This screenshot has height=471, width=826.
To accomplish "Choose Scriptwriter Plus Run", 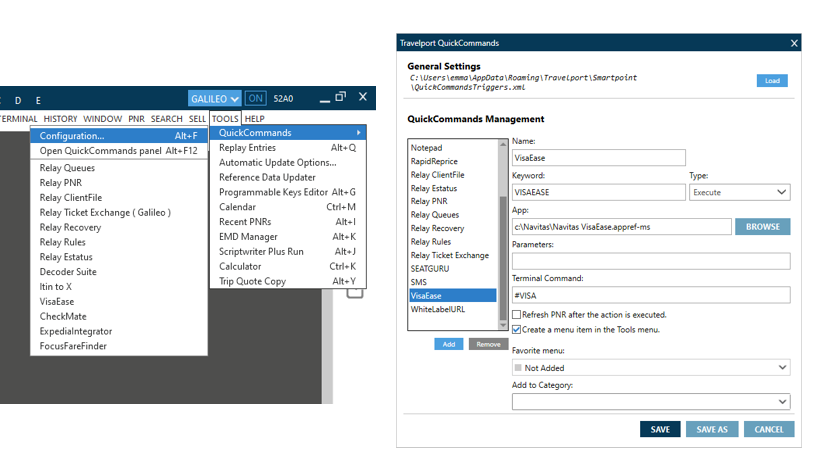I will [x=288, y=251].
